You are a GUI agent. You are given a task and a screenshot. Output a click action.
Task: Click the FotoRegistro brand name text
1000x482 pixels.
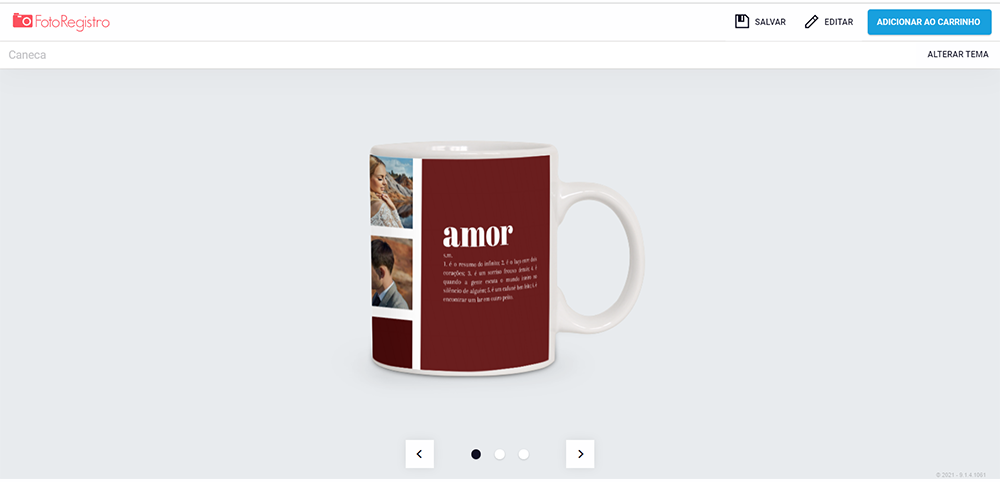point(72,22)
